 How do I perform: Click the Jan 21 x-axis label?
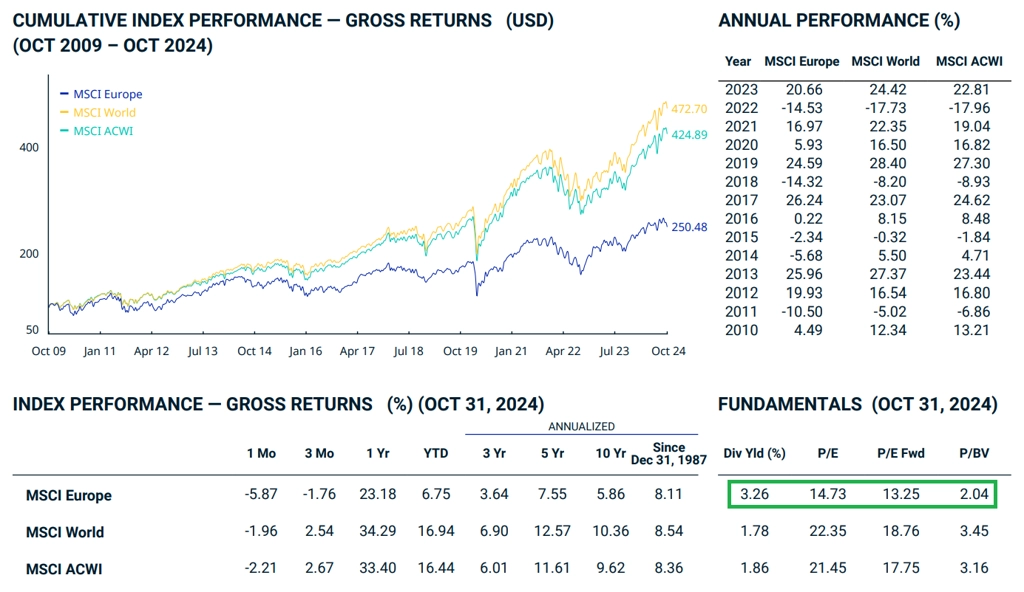511,352
